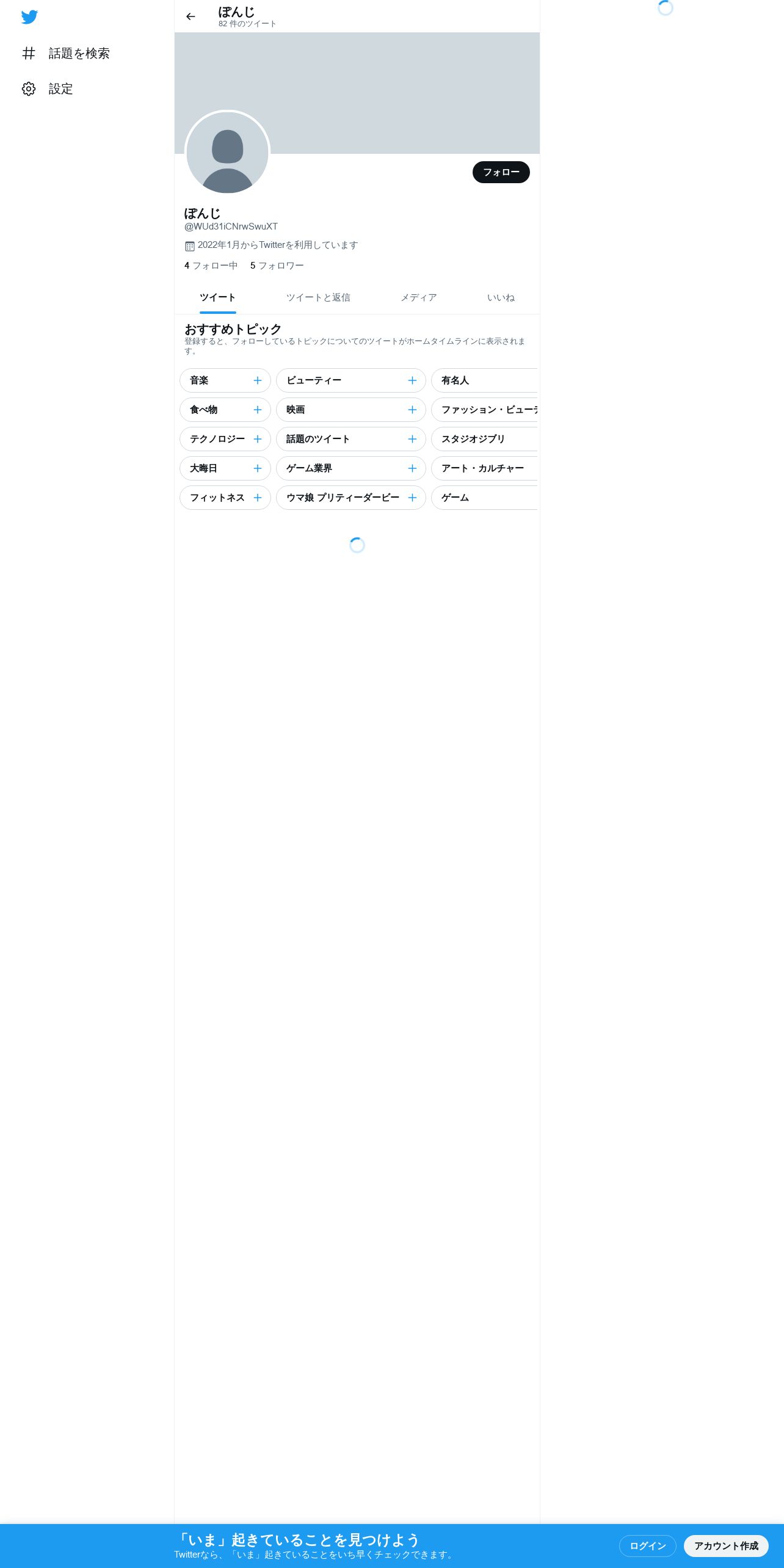Follow 話題のツイート topic with plus icon
This screenshot has height=1568, width=784.
point(413,439)
